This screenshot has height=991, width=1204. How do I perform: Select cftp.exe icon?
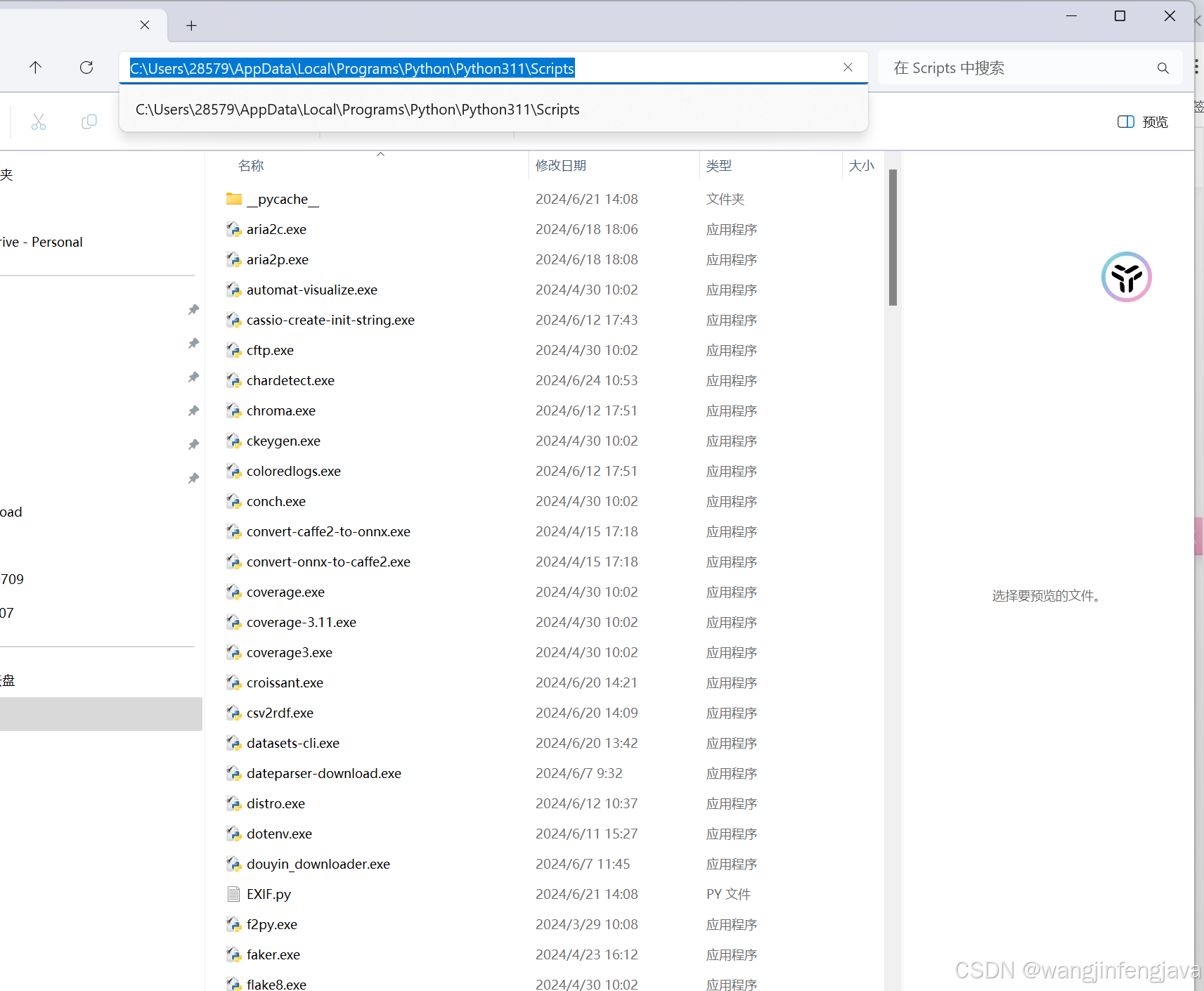[x=234, y=350]
